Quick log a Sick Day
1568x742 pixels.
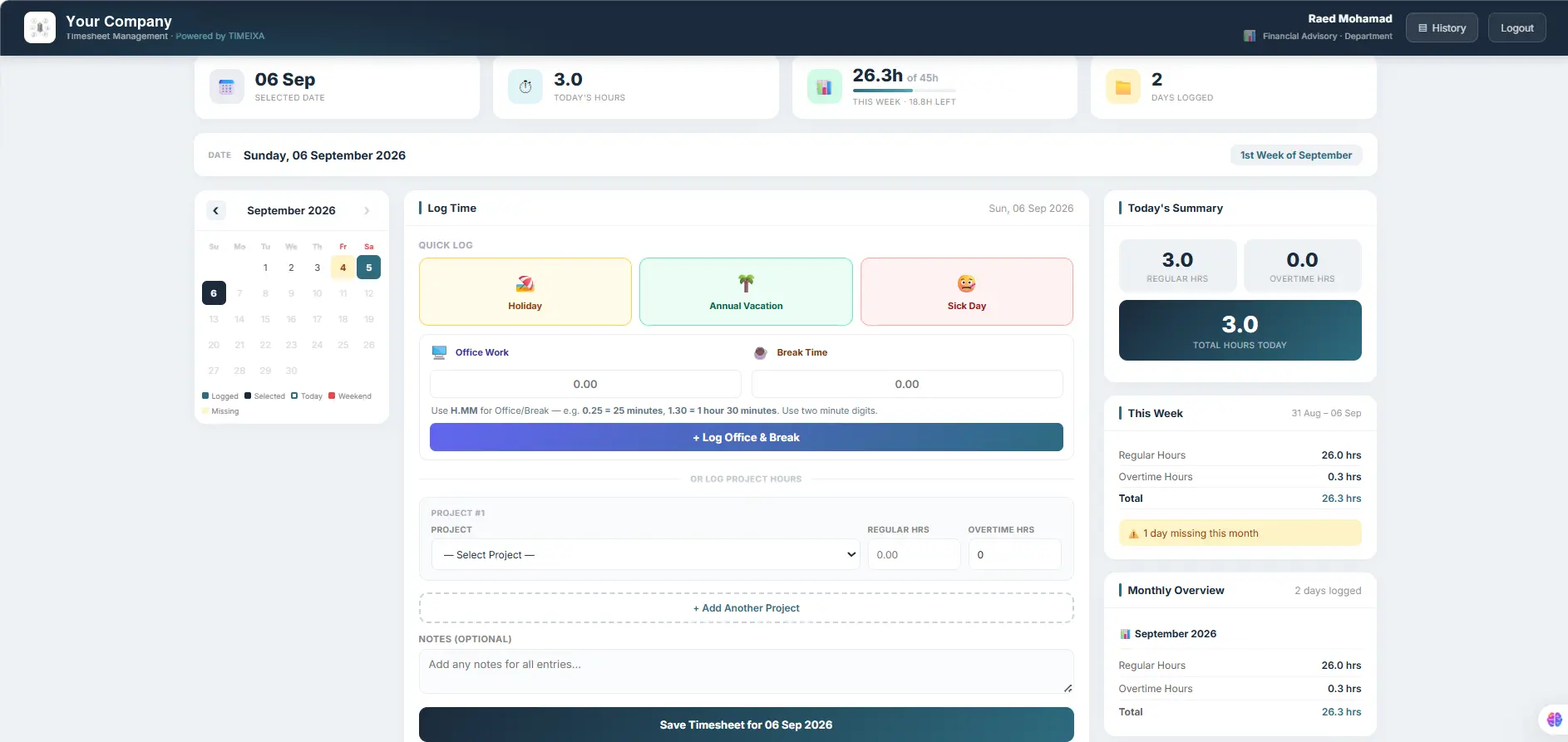tap(967, 292)
